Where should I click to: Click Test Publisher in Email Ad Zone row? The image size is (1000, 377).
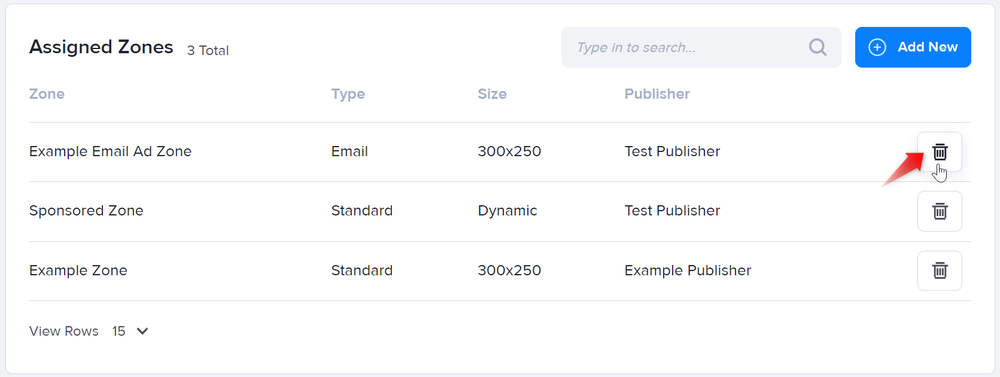[672, 151]
